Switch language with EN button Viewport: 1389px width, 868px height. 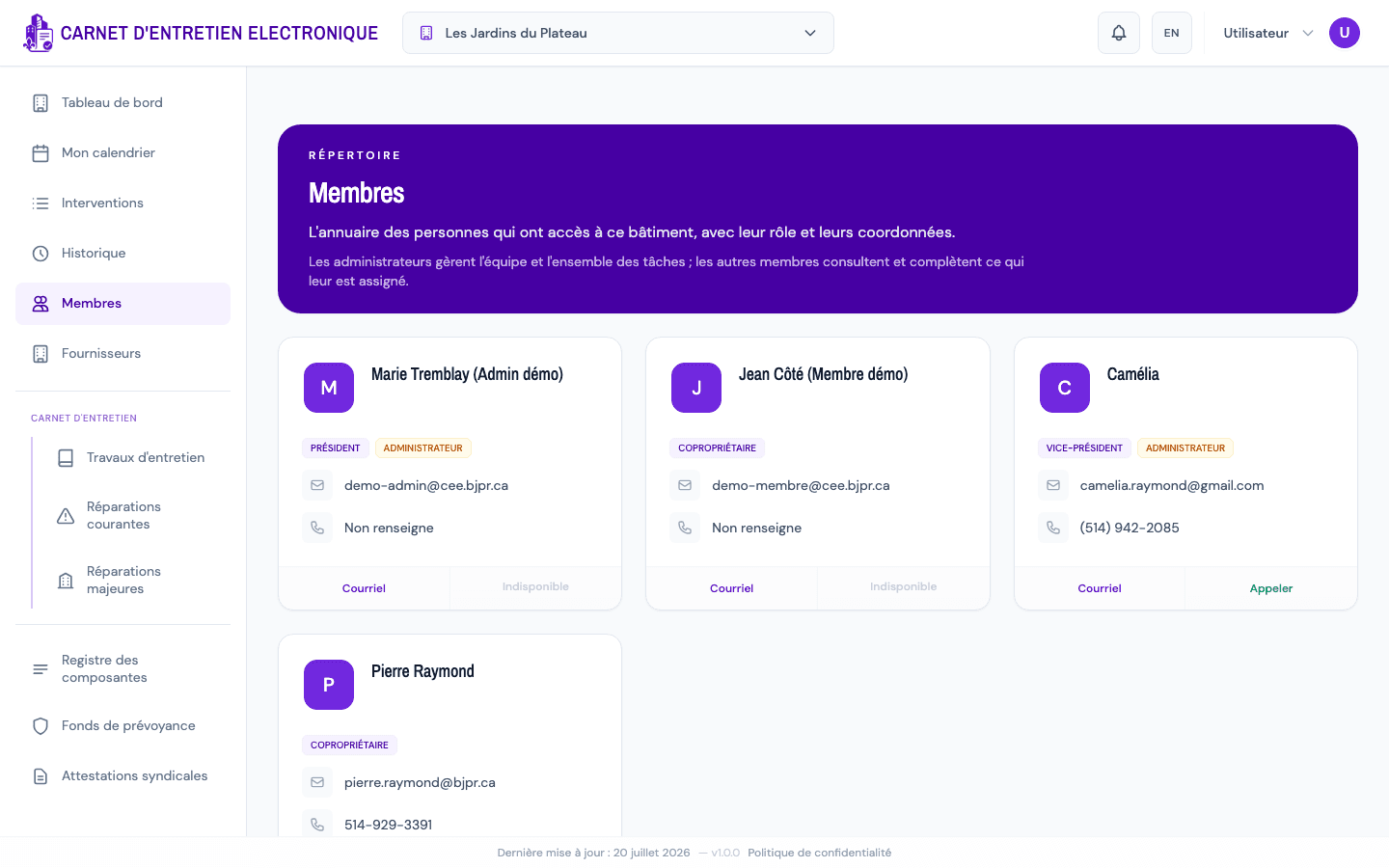[1172, 33]
